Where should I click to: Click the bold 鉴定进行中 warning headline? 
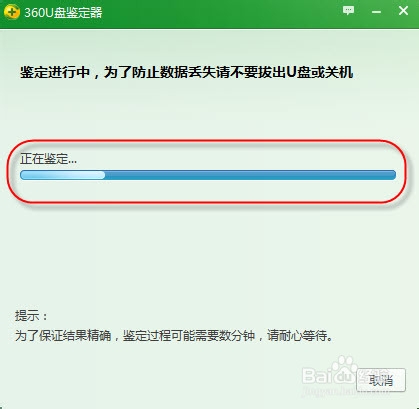pyautogui.click(x=55, y=72)
